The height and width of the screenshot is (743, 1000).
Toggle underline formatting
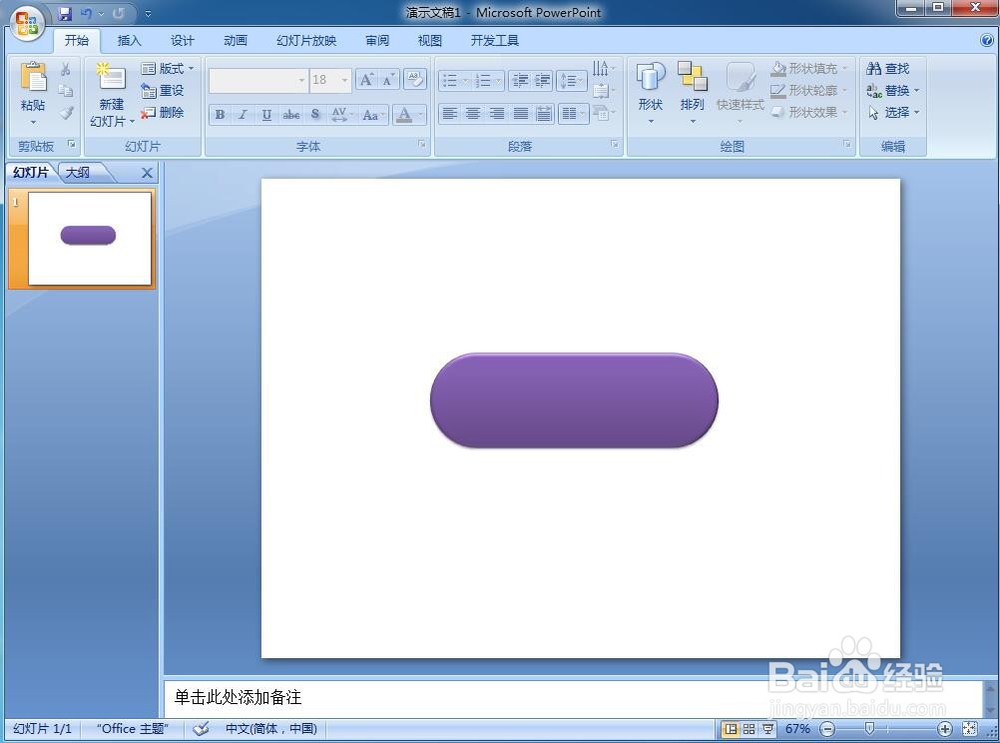pos(266,114)
